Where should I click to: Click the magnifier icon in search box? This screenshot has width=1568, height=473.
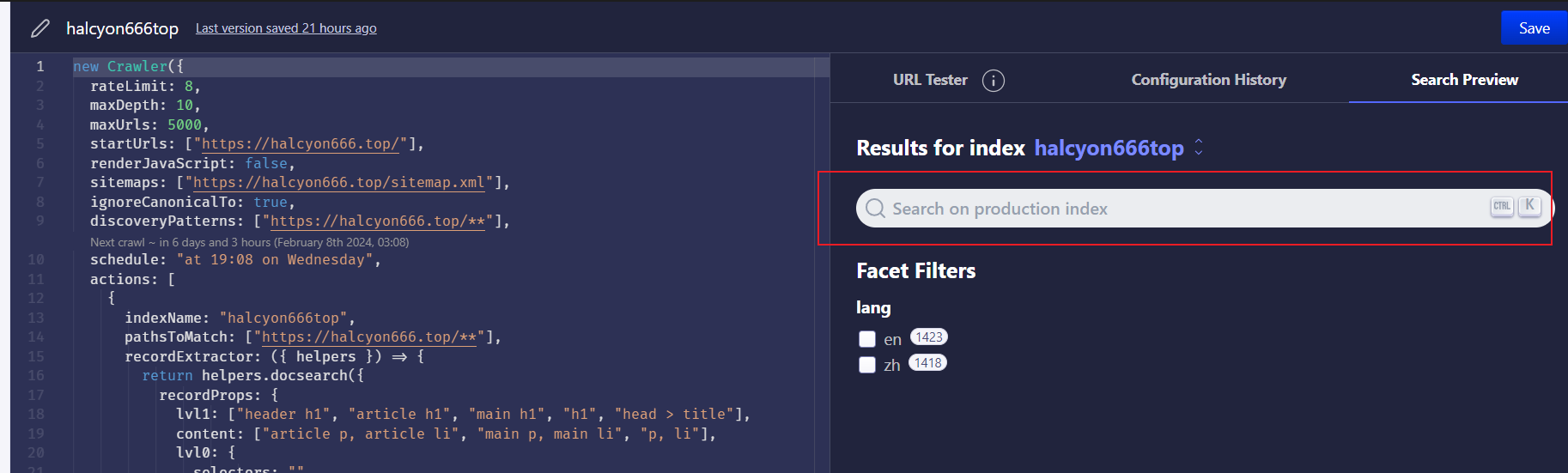[x=875, y=209]
